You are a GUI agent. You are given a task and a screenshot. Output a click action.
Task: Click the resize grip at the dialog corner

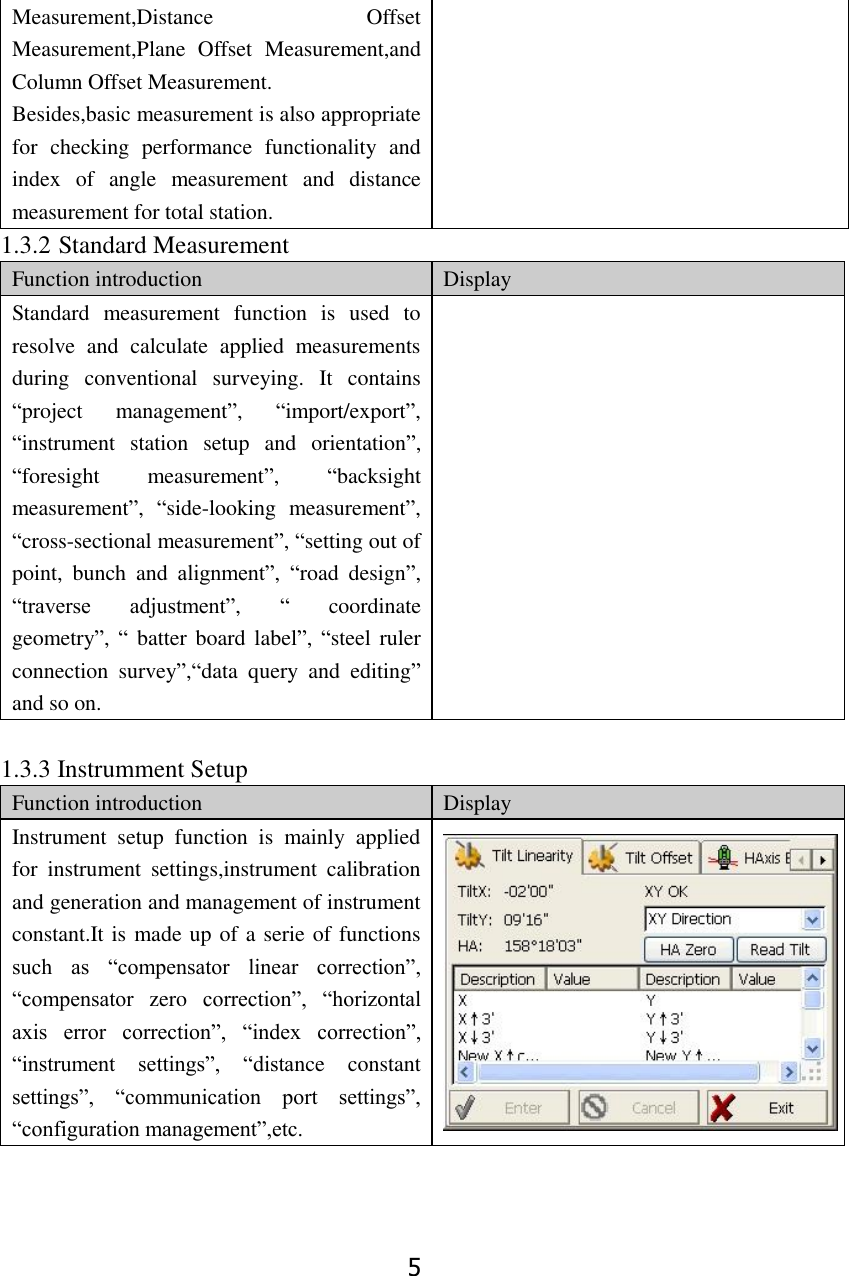click(x=813, y=1073)
